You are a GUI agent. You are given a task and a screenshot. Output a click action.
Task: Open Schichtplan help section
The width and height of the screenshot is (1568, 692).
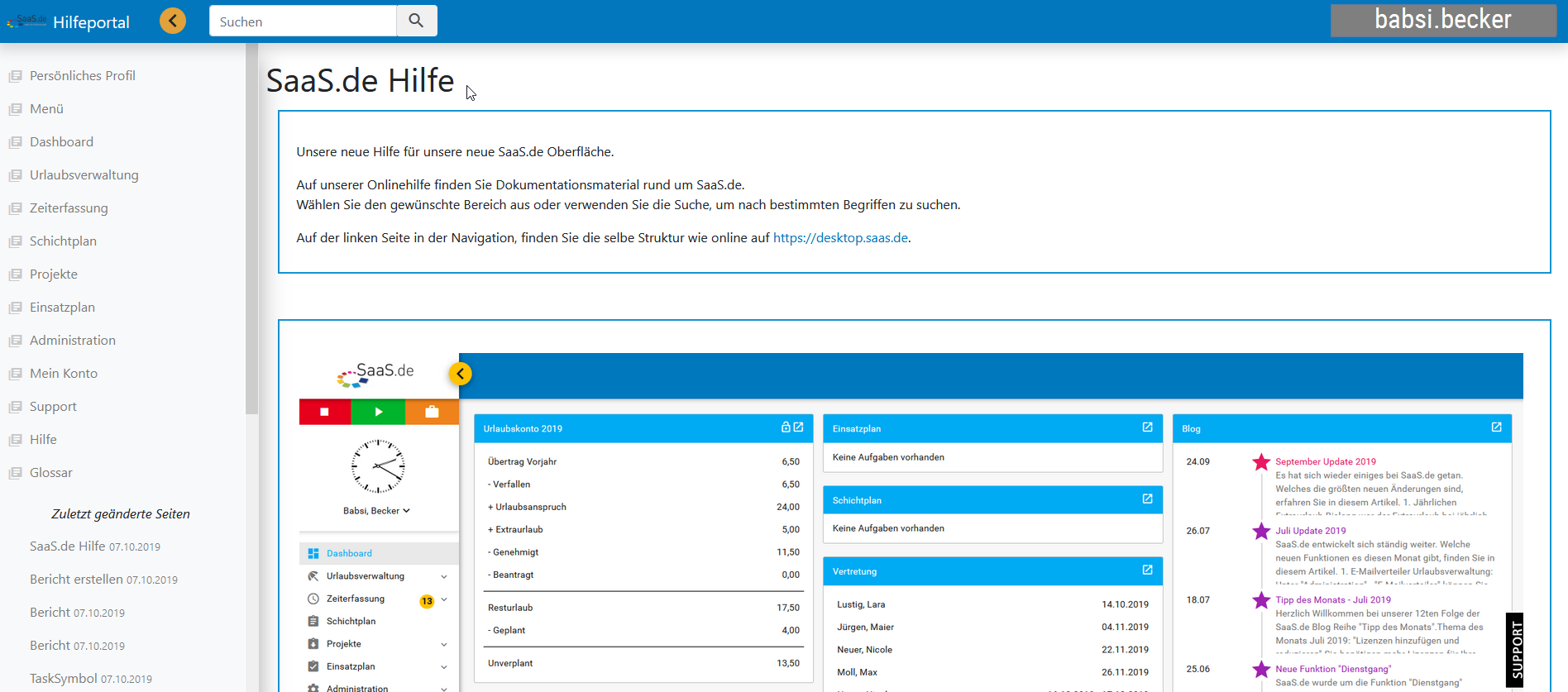point(63,241)
